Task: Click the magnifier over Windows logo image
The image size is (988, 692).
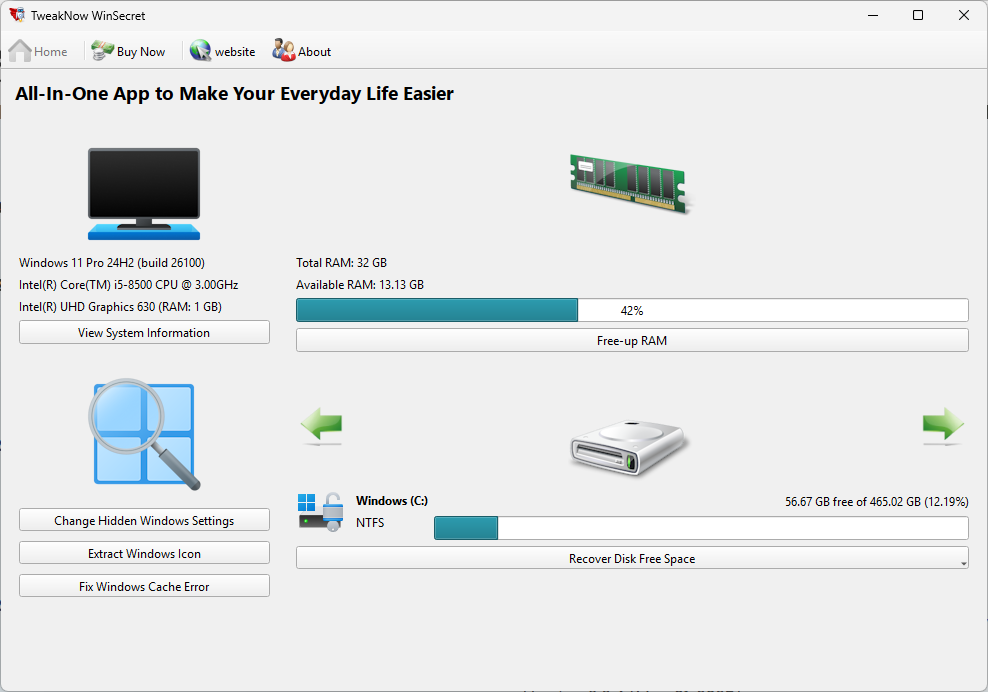Action: point(144,434)
